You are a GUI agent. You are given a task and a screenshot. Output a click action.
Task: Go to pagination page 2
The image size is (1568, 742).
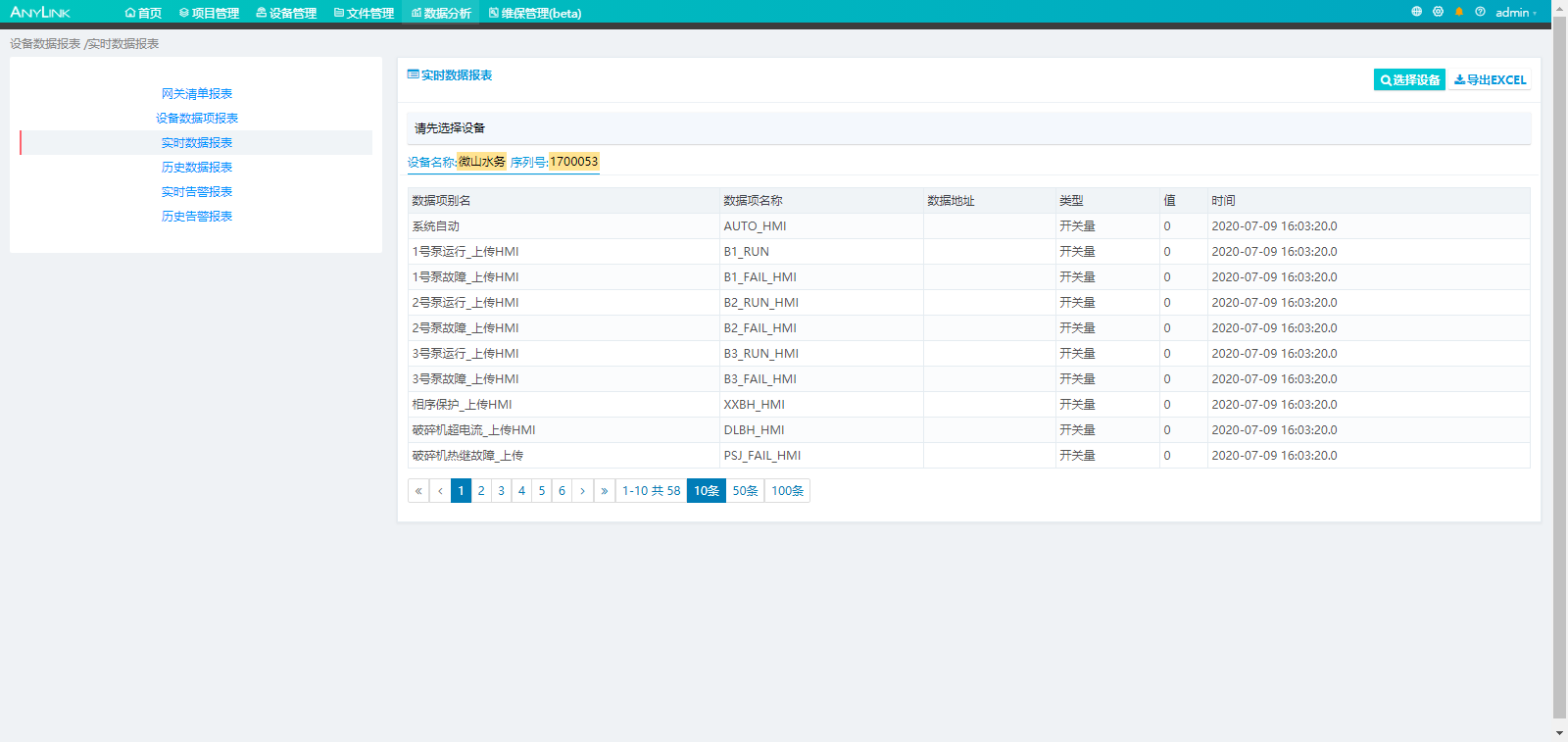tap(481, 491)
